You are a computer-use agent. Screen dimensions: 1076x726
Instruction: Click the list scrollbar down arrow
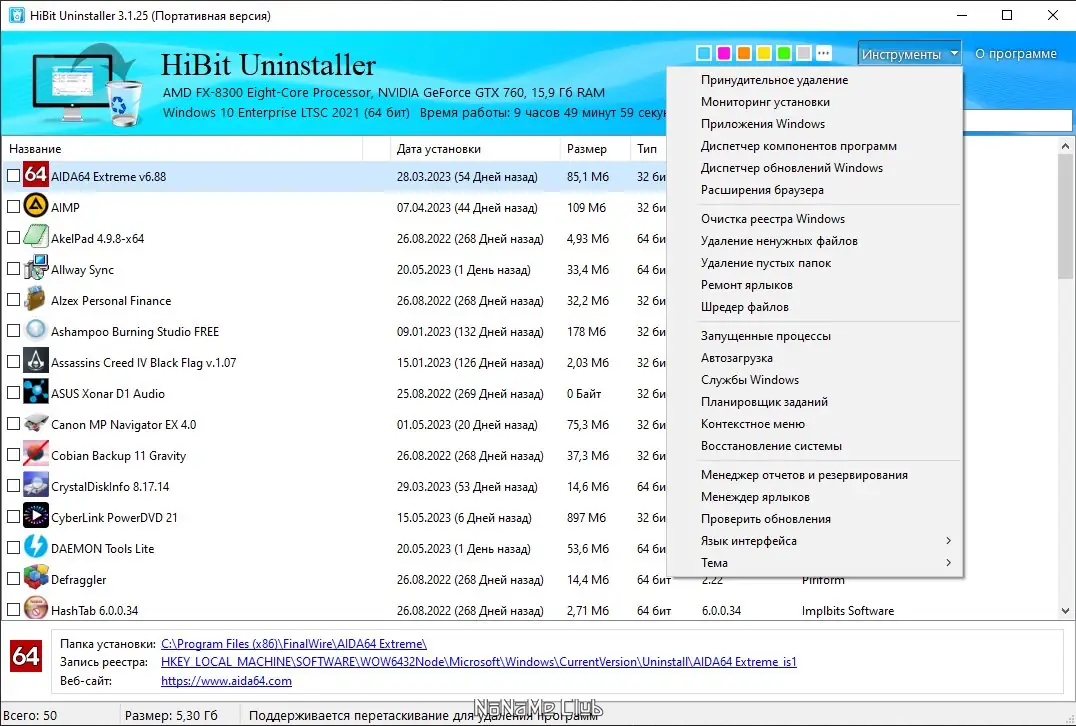click(1065, 611)
